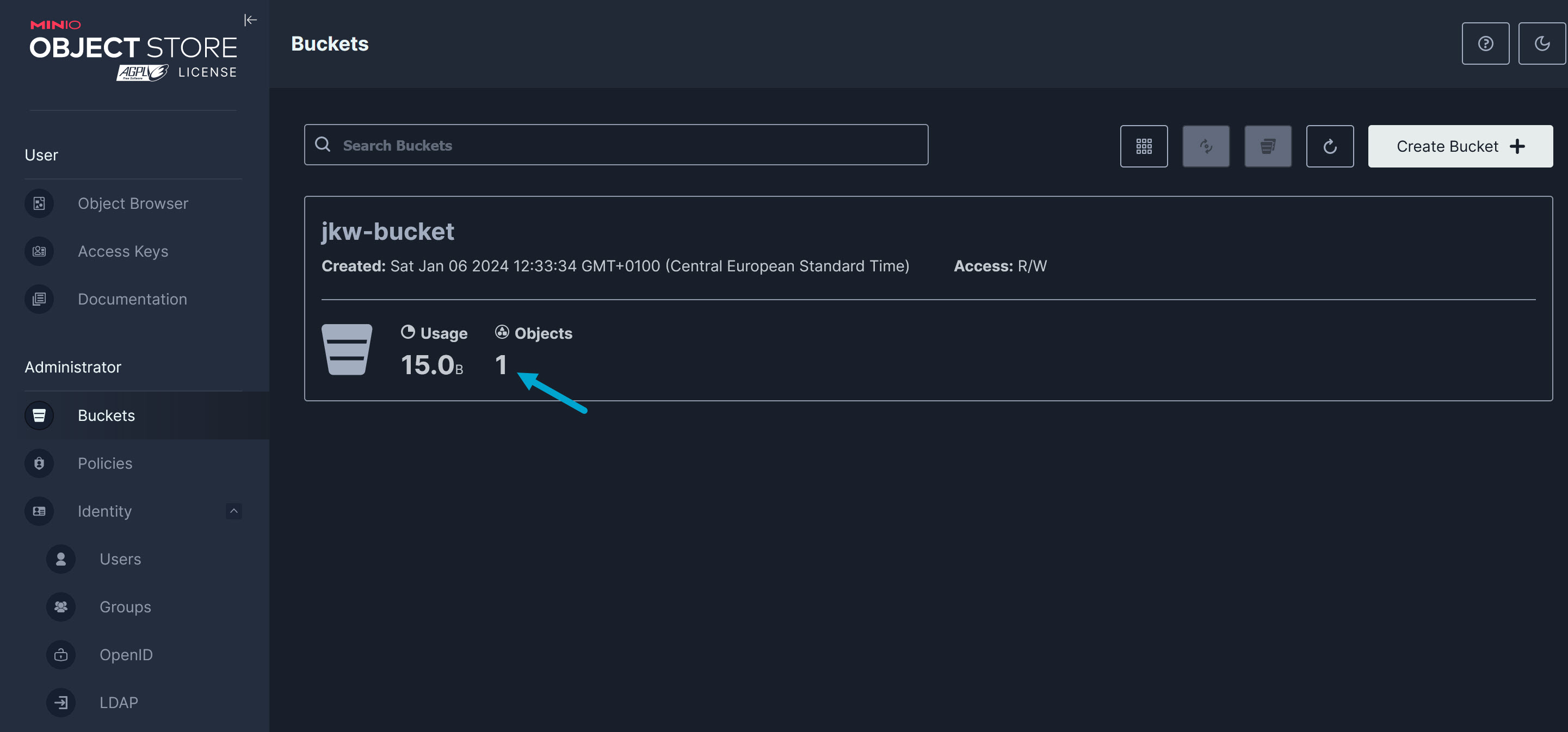Enable multi-bucket selection mode
Image resolution: width=1568 pixels, height=732 pixels.
point(1144,146)
